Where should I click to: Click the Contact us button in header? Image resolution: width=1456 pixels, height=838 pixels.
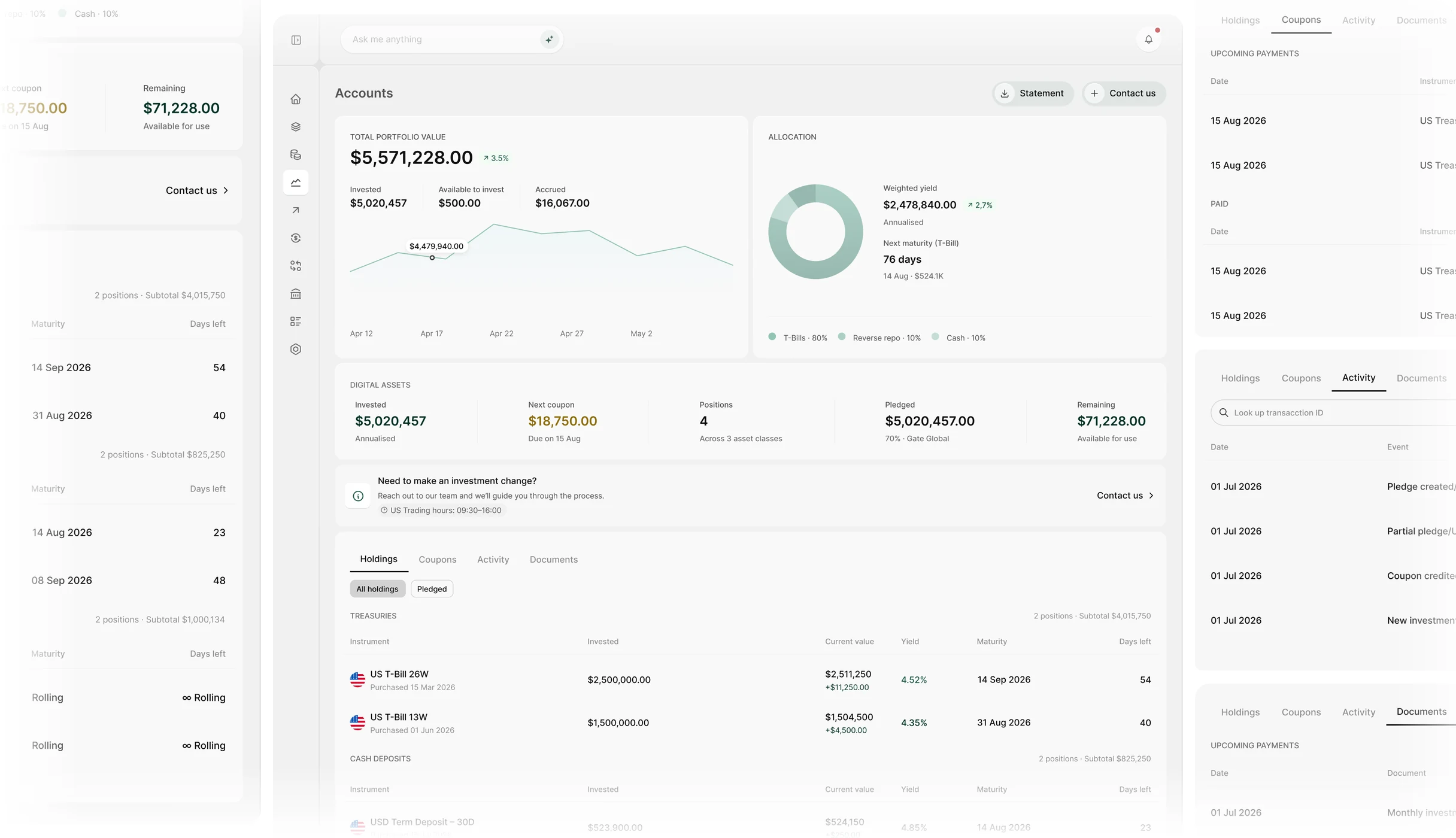(1124, 93)
